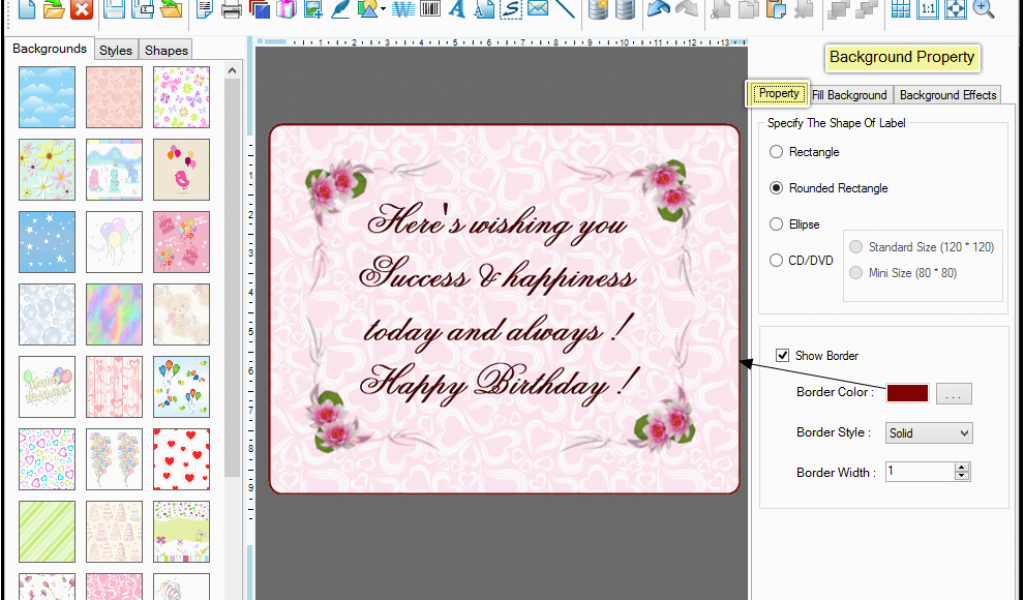Open the Styles tab

pyautogui.click(x=116, y=50)
